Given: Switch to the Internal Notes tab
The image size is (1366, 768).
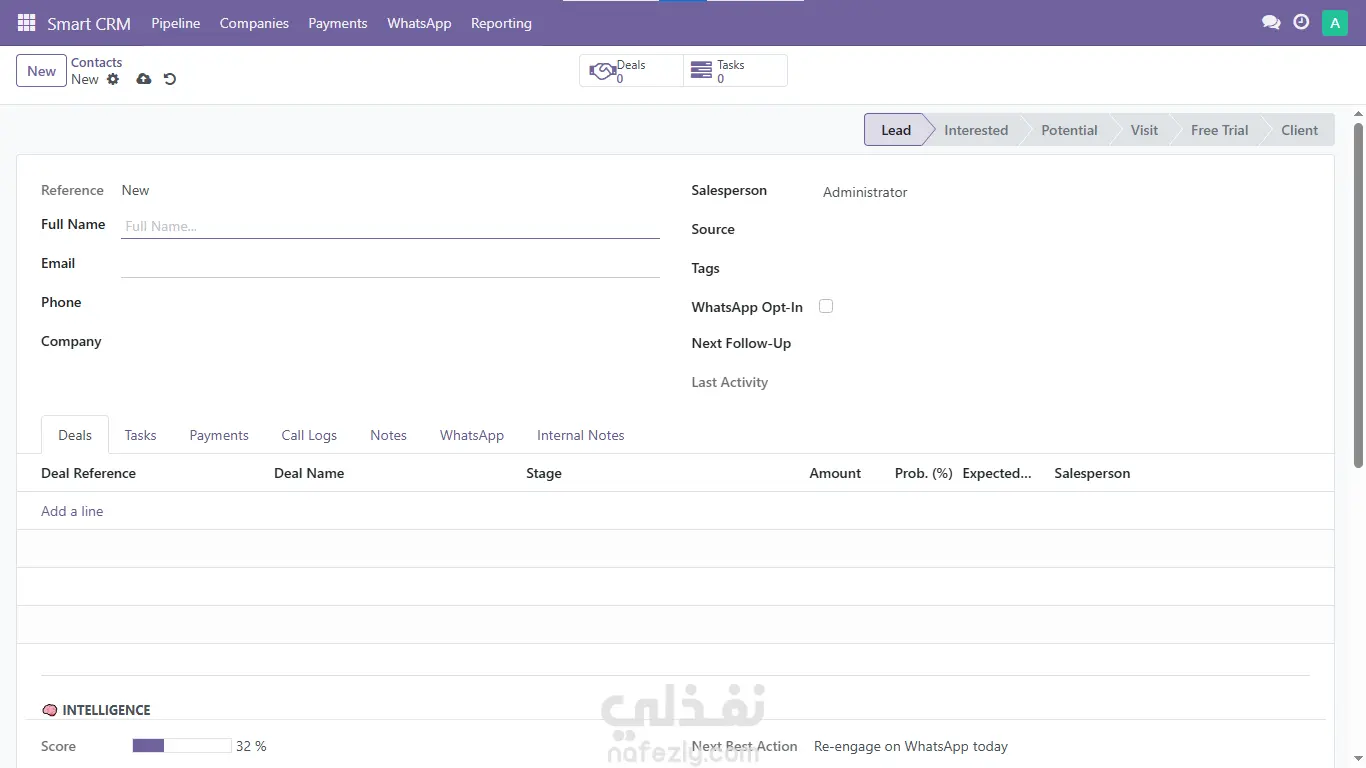Looking at the screenshot, I should pos(580,435).
